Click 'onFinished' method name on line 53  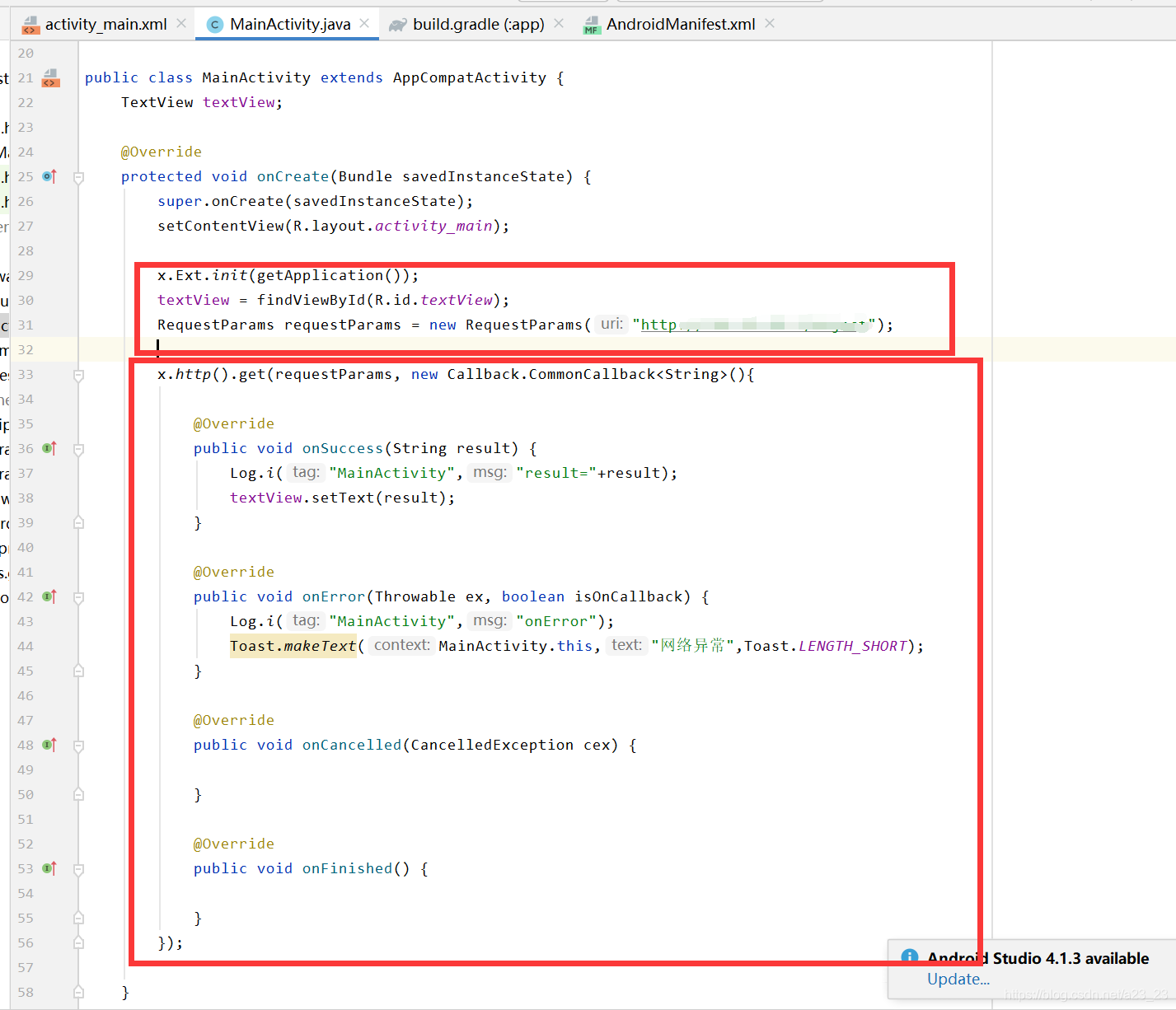(x=347, y=868)
